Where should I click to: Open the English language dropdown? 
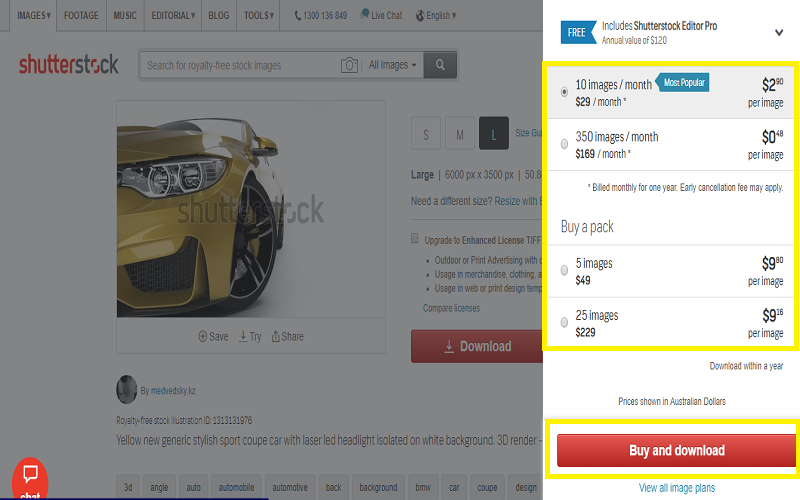click(441, 16)
